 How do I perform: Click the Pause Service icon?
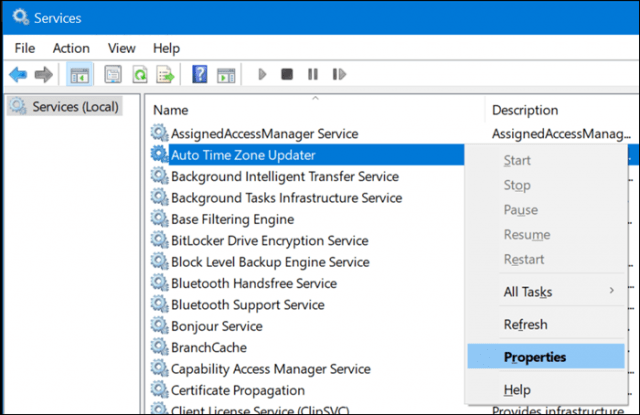(x=313, y=74)
